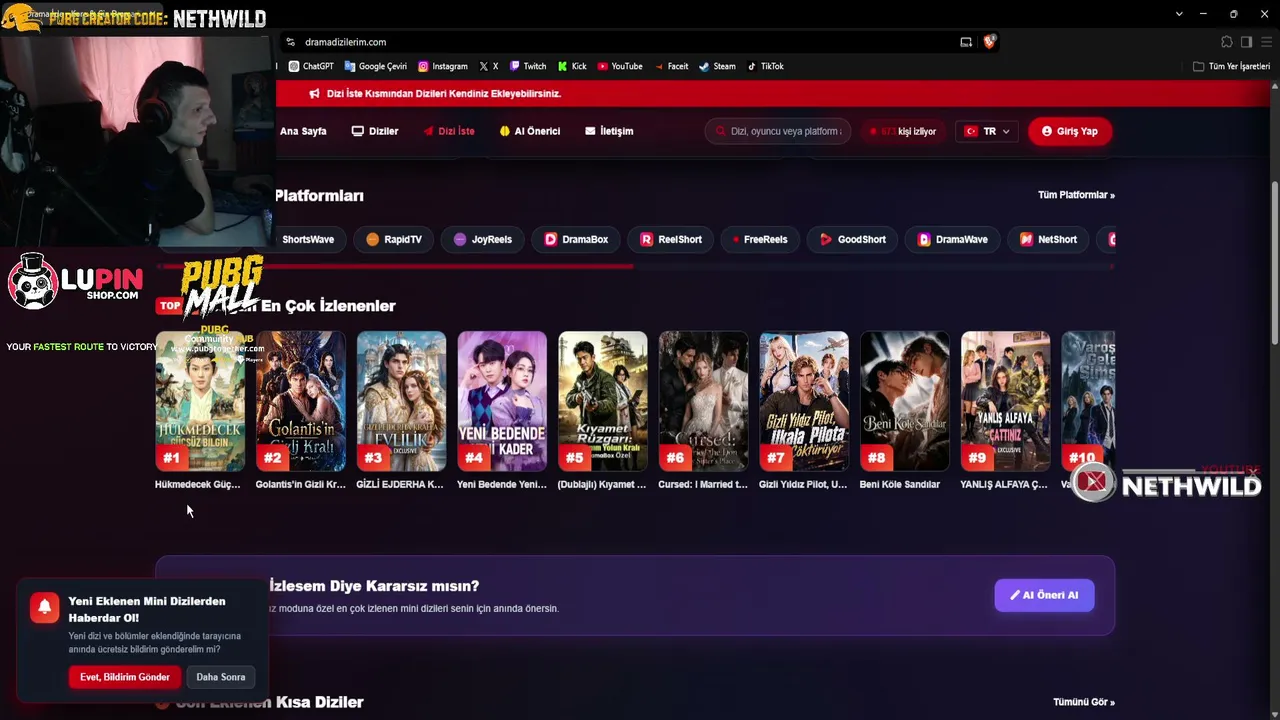Open the #8 Beni Köle Sandılar poster

(905, 401)
